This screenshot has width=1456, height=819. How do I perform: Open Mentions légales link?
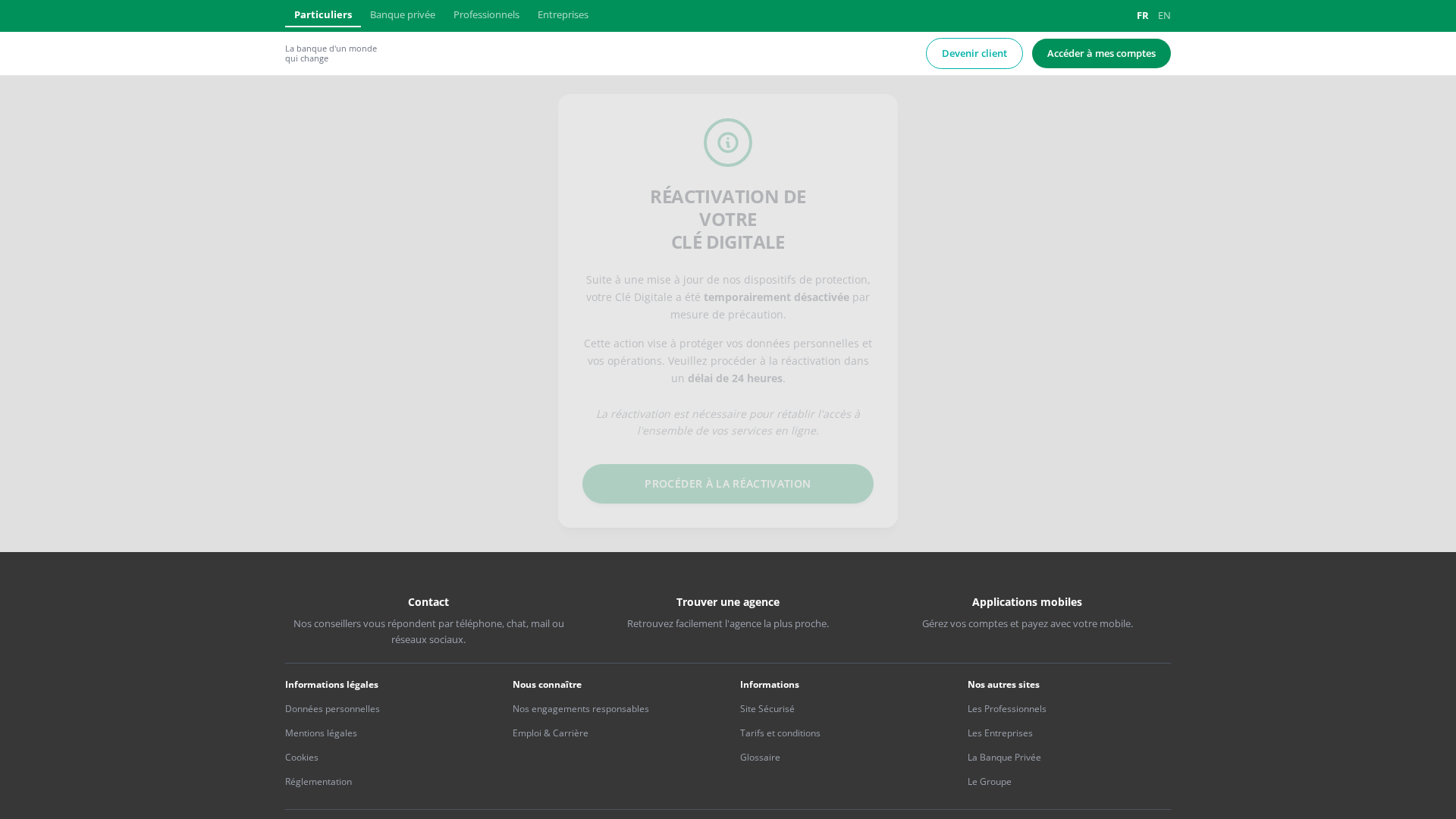coord(321,733)
